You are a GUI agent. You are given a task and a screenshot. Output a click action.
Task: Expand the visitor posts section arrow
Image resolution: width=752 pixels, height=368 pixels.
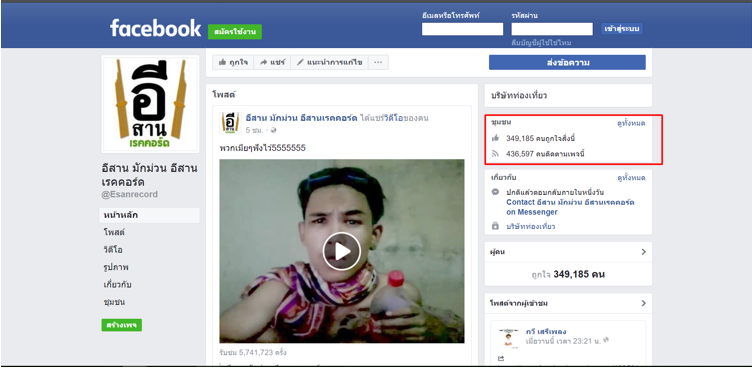click(643, 303)
